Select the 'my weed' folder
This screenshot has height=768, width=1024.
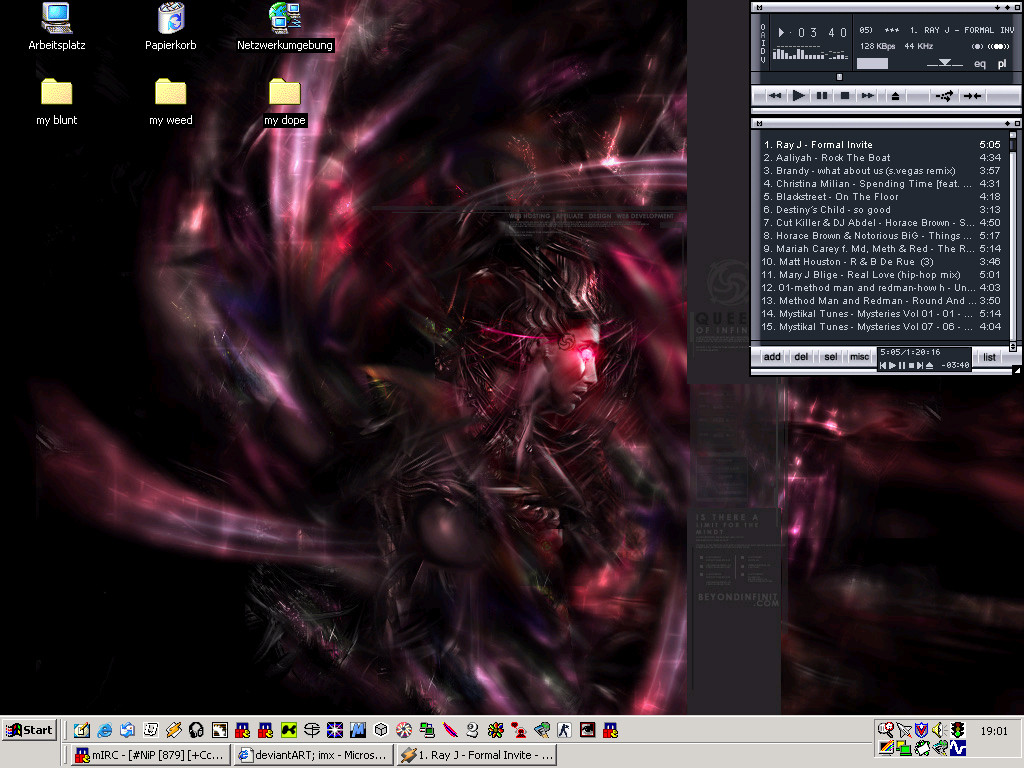point(171,102)
